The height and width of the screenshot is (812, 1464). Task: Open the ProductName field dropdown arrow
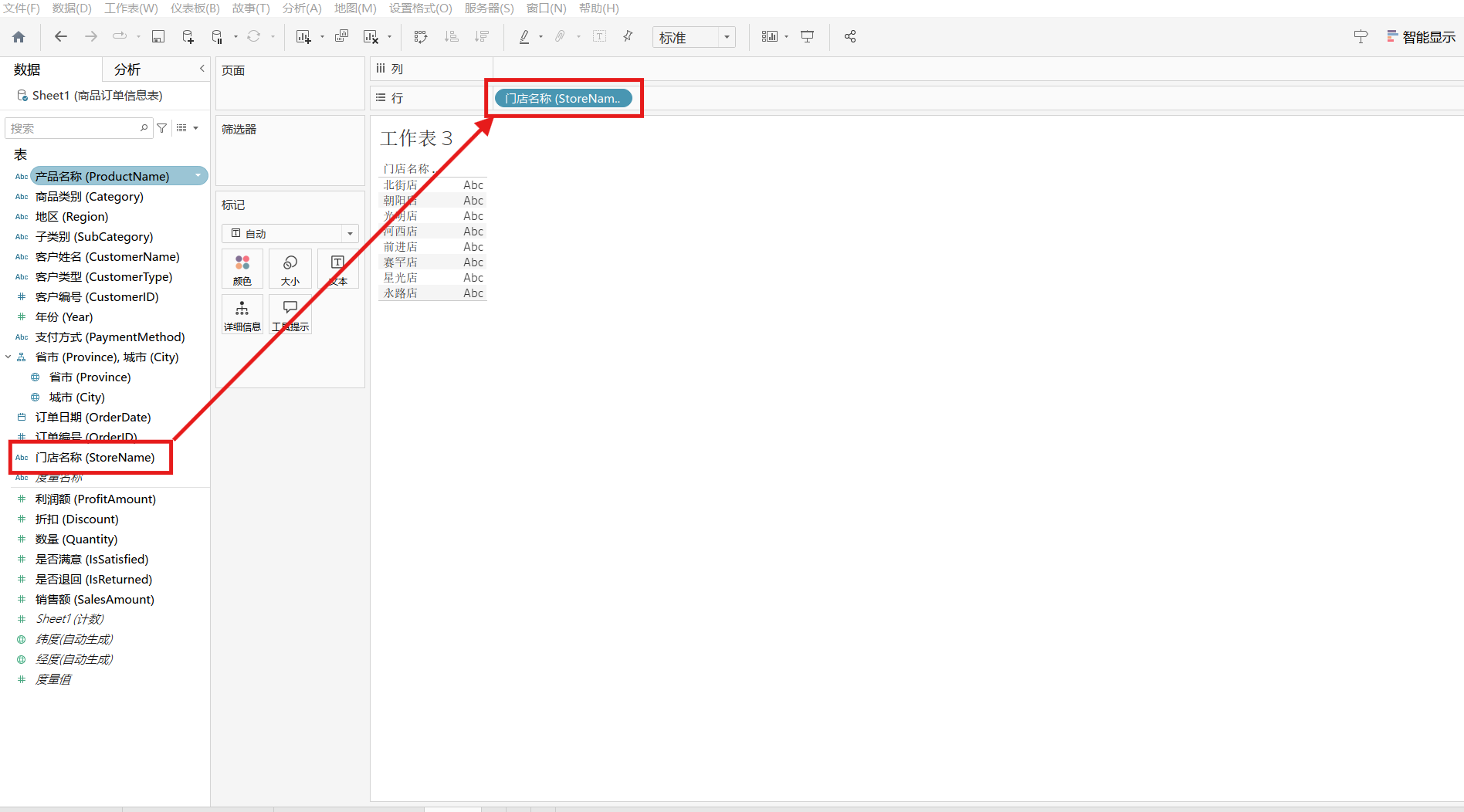coord(198,176)
